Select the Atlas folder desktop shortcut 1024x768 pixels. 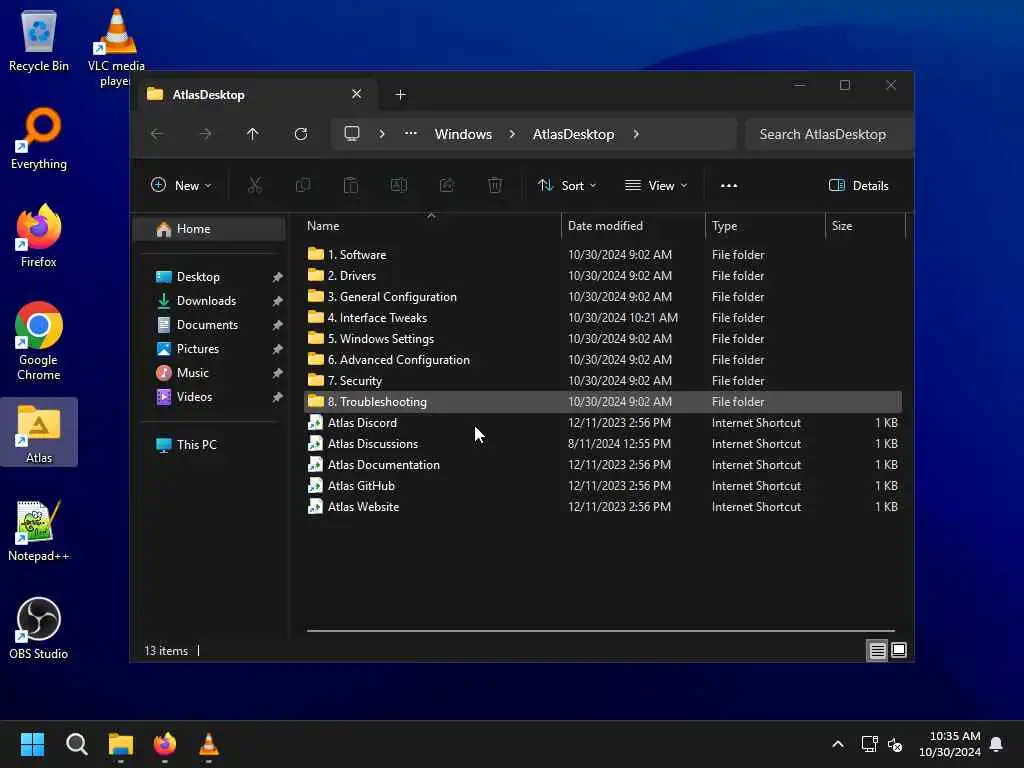(39, 432)
